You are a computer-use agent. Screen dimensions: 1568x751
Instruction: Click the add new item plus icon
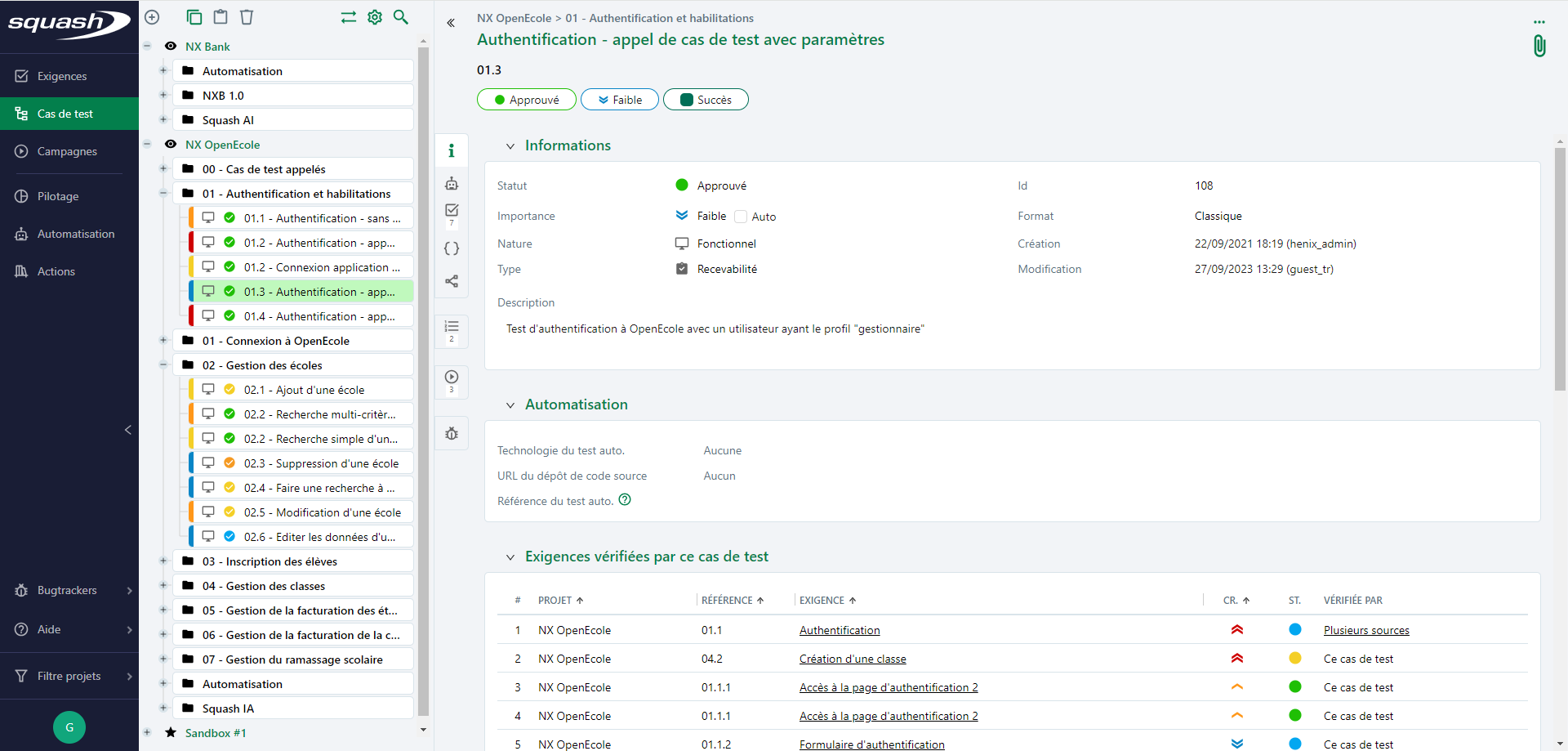coord(152,17)
